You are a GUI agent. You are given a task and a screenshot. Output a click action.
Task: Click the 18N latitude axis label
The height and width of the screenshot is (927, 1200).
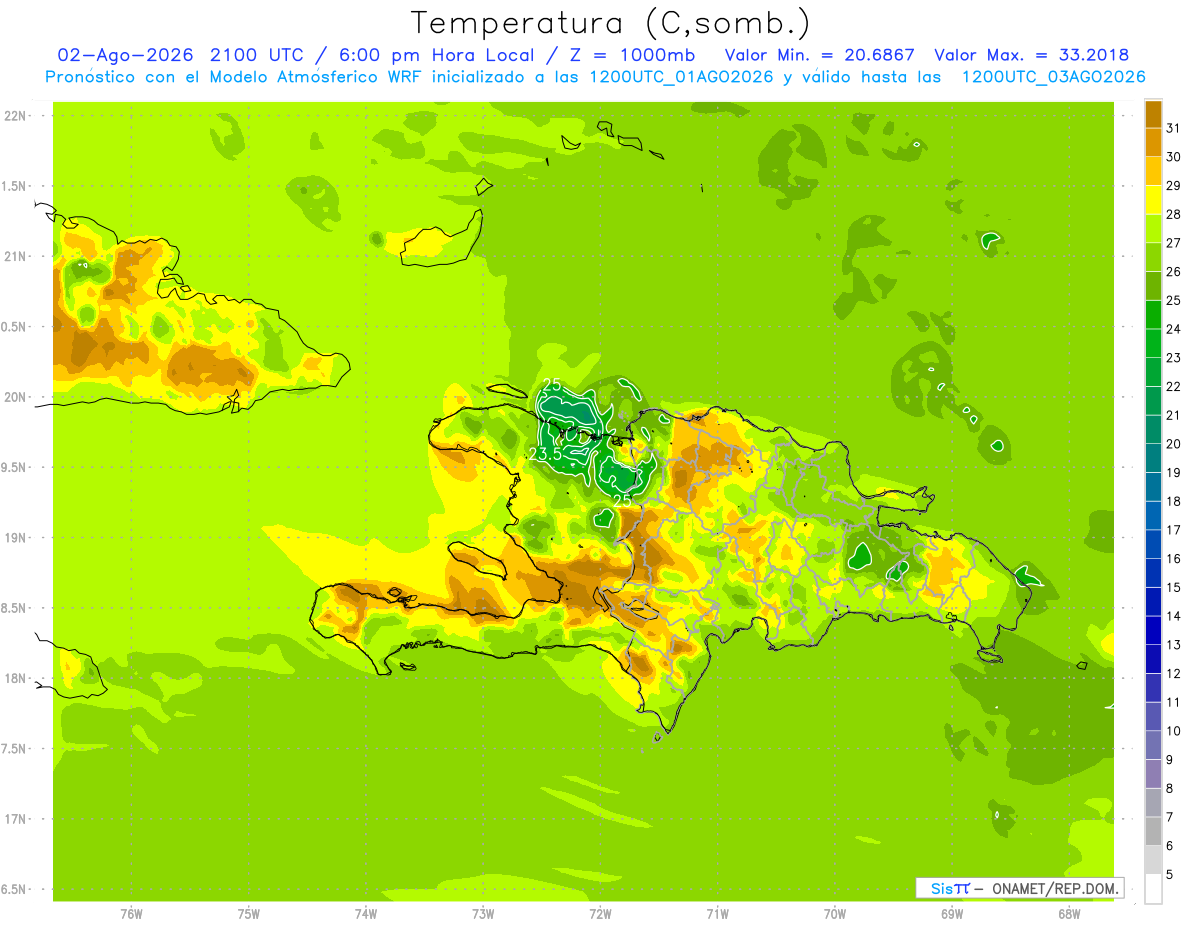15,679
